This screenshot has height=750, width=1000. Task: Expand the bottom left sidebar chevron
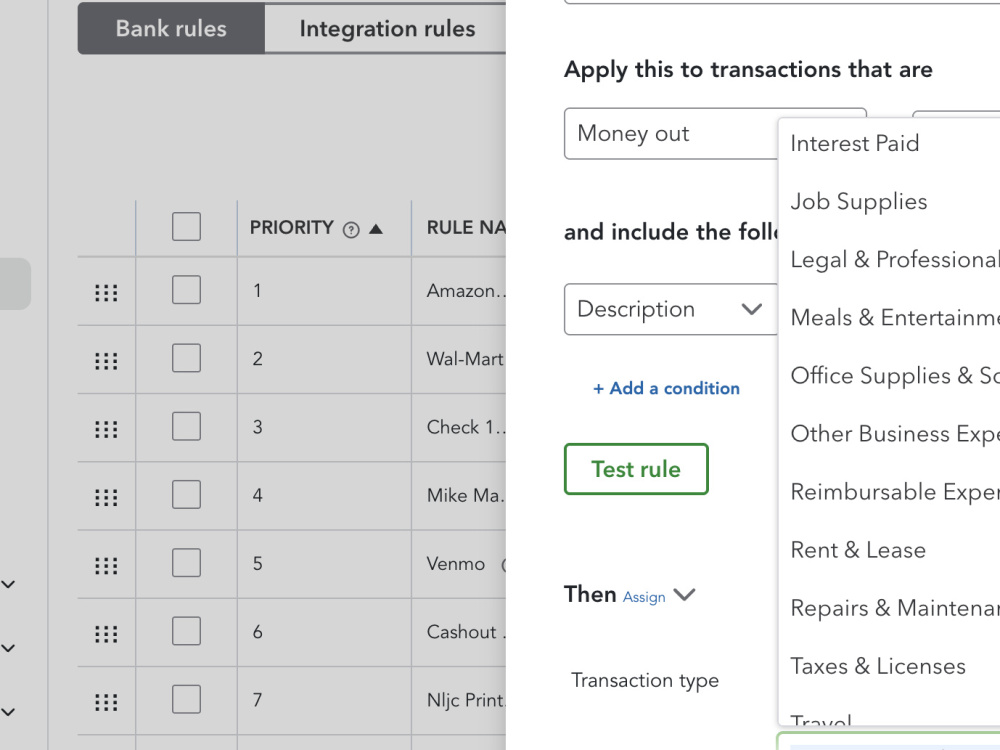8,712
